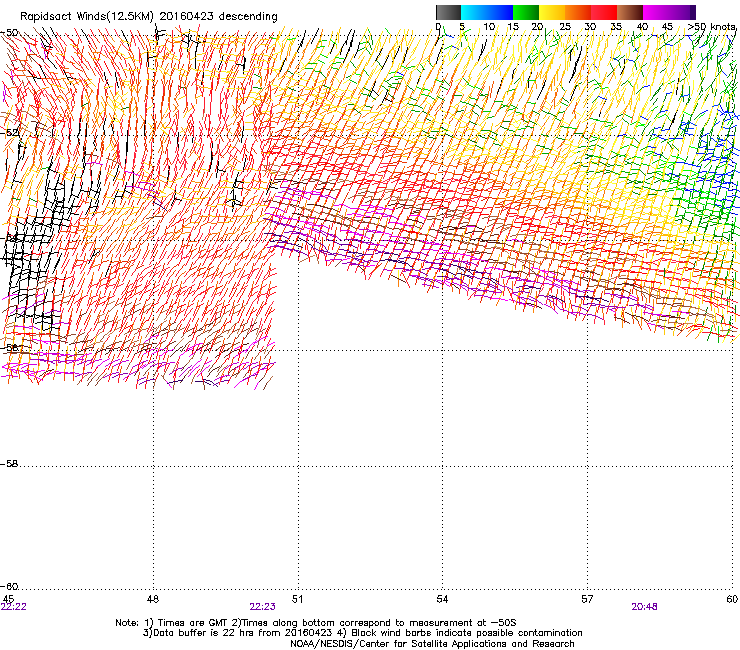Viewport: 740px width, 650px height.
Task: Click the '25' legend scale label
Action: coord(565,27)
